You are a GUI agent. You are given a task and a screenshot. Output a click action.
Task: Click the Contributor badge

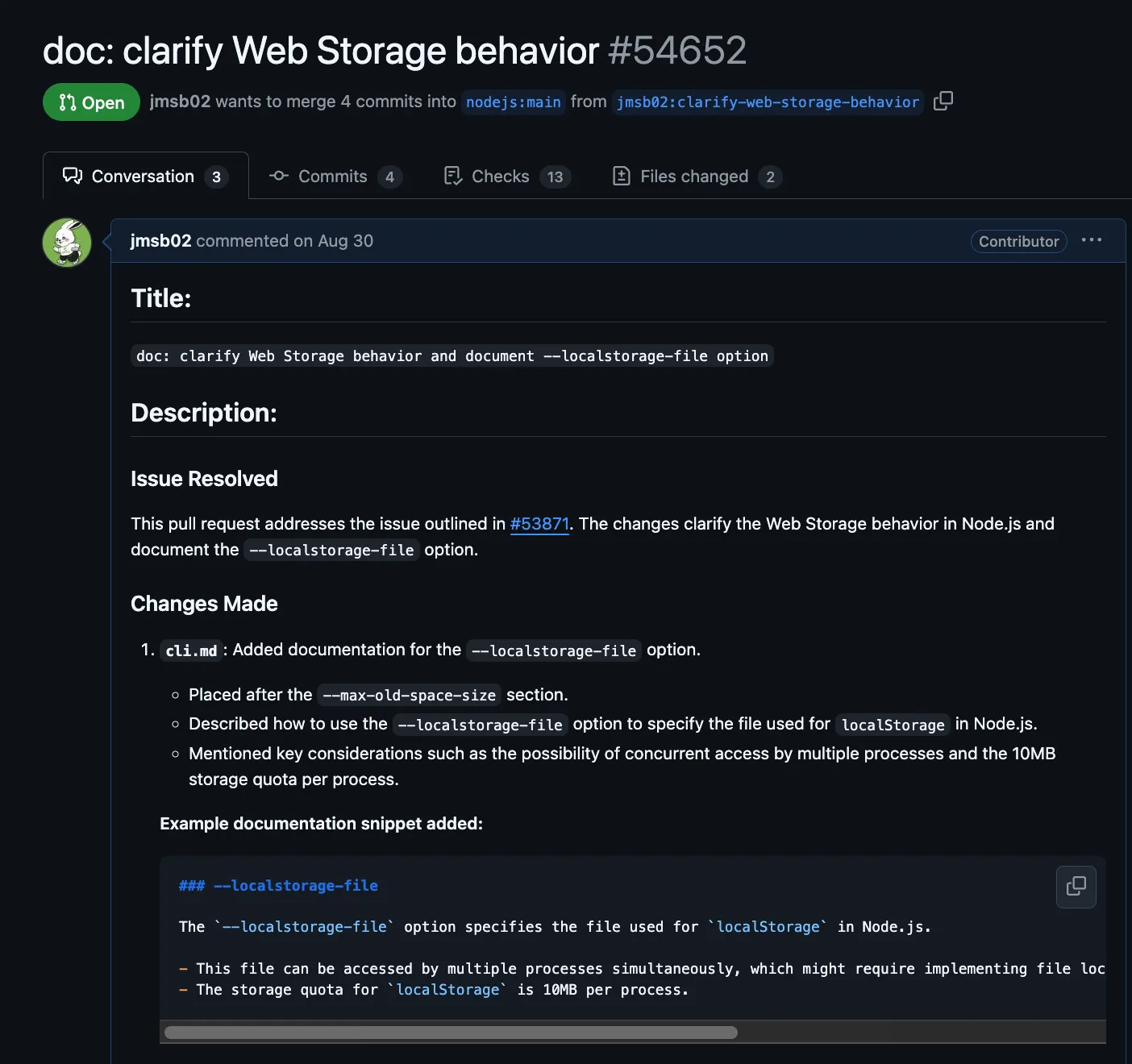[1018, 241]
